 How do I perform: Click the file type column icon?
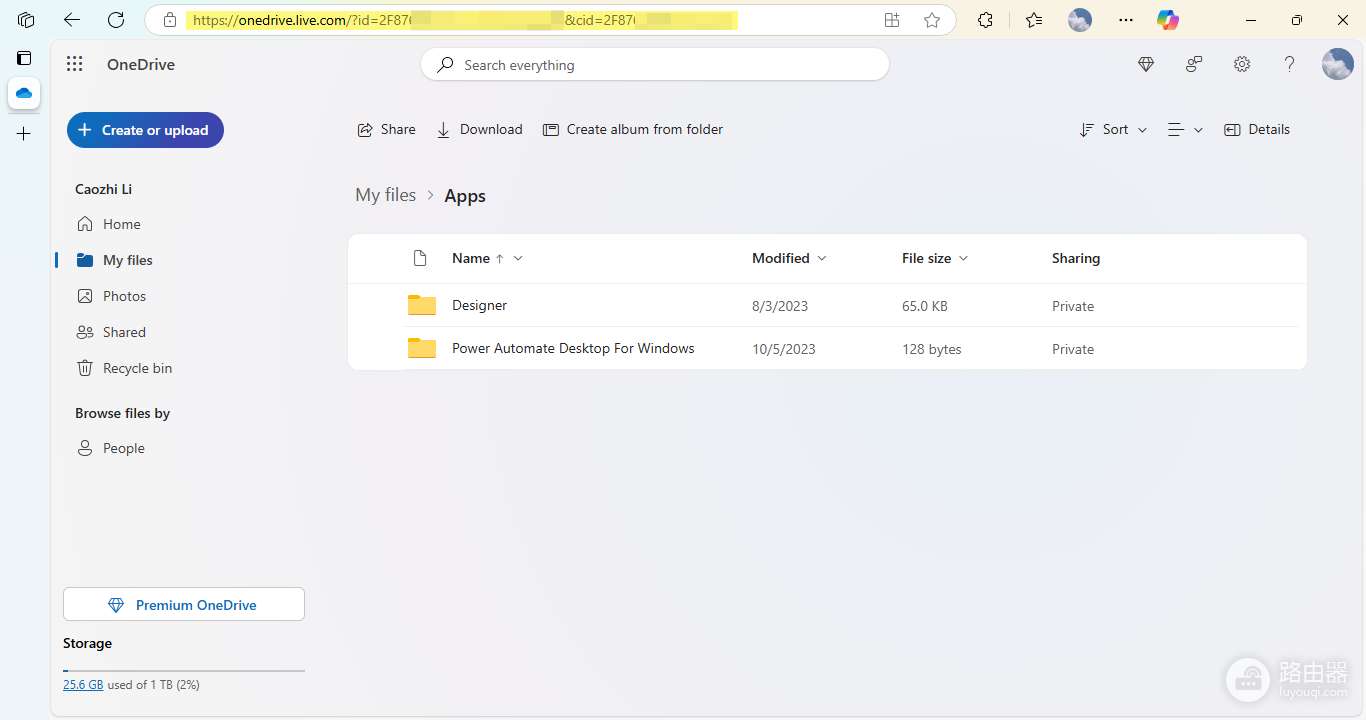(x=420, y=258)
